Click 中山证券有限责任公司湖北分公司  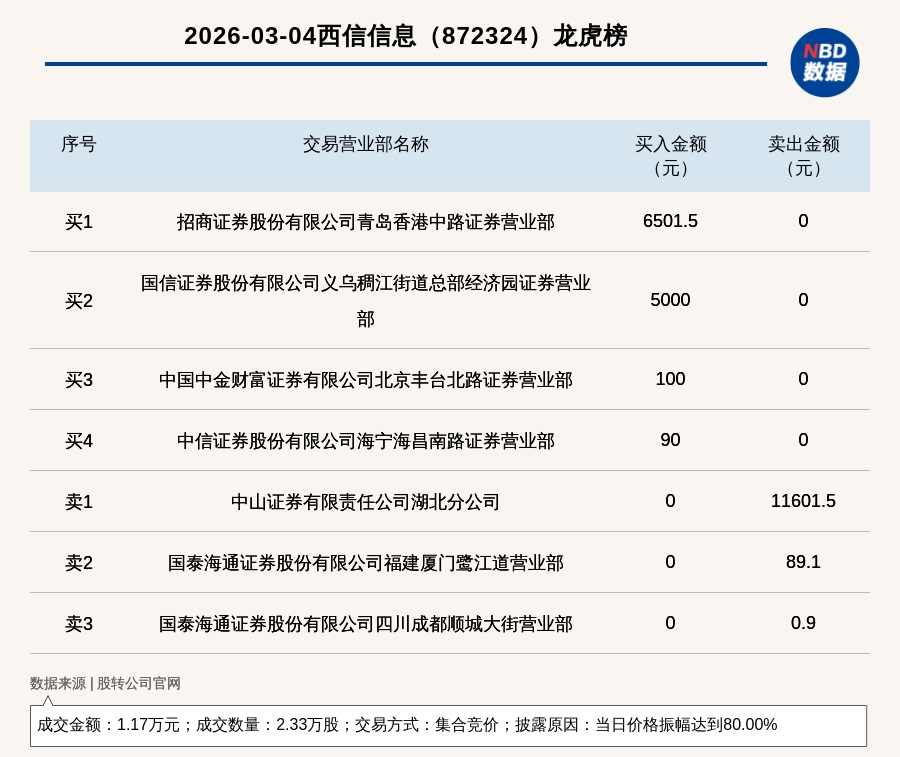coord(365,502)
